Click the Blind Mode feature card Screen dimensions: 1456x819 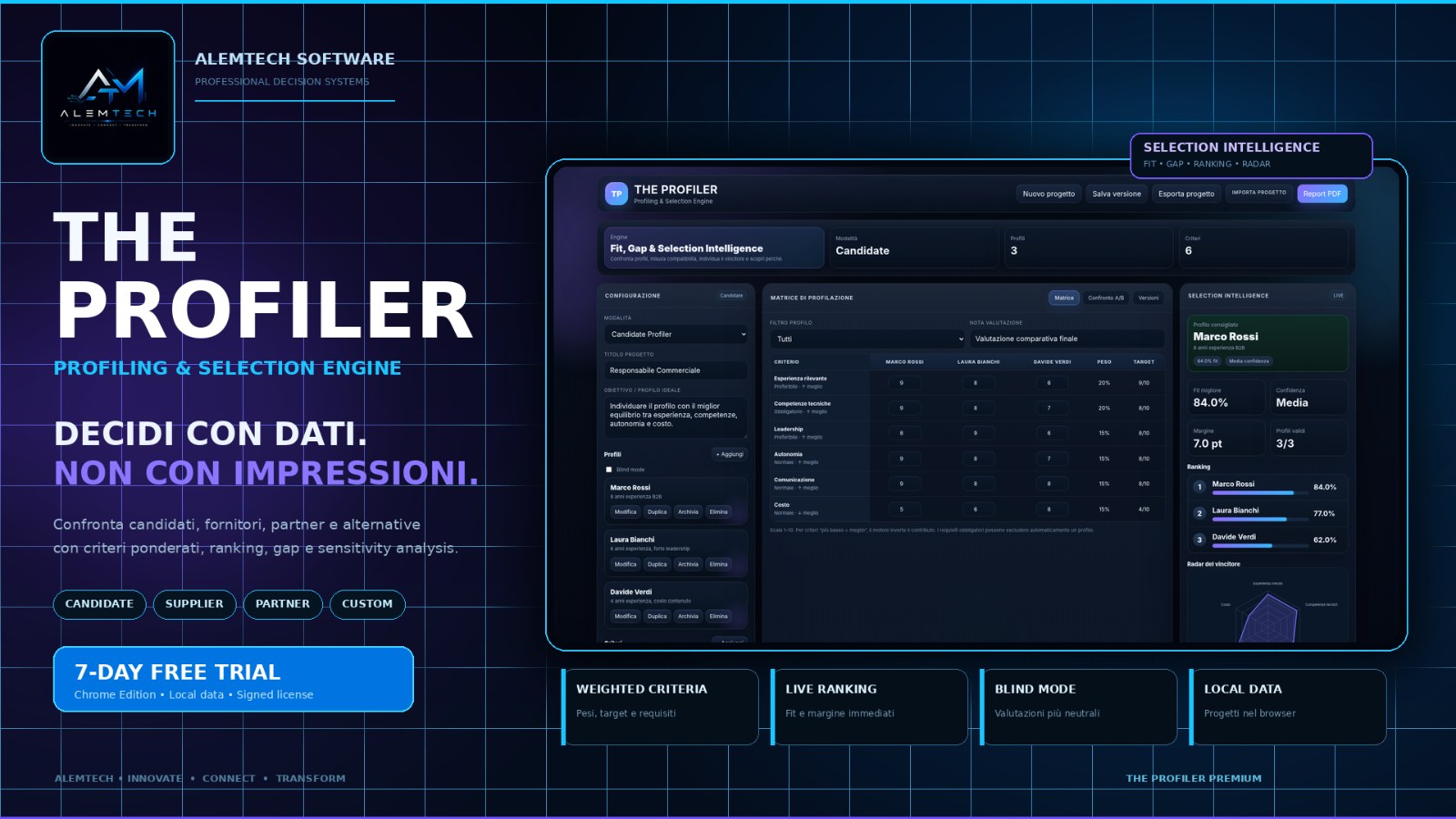tap(1078, 707)
